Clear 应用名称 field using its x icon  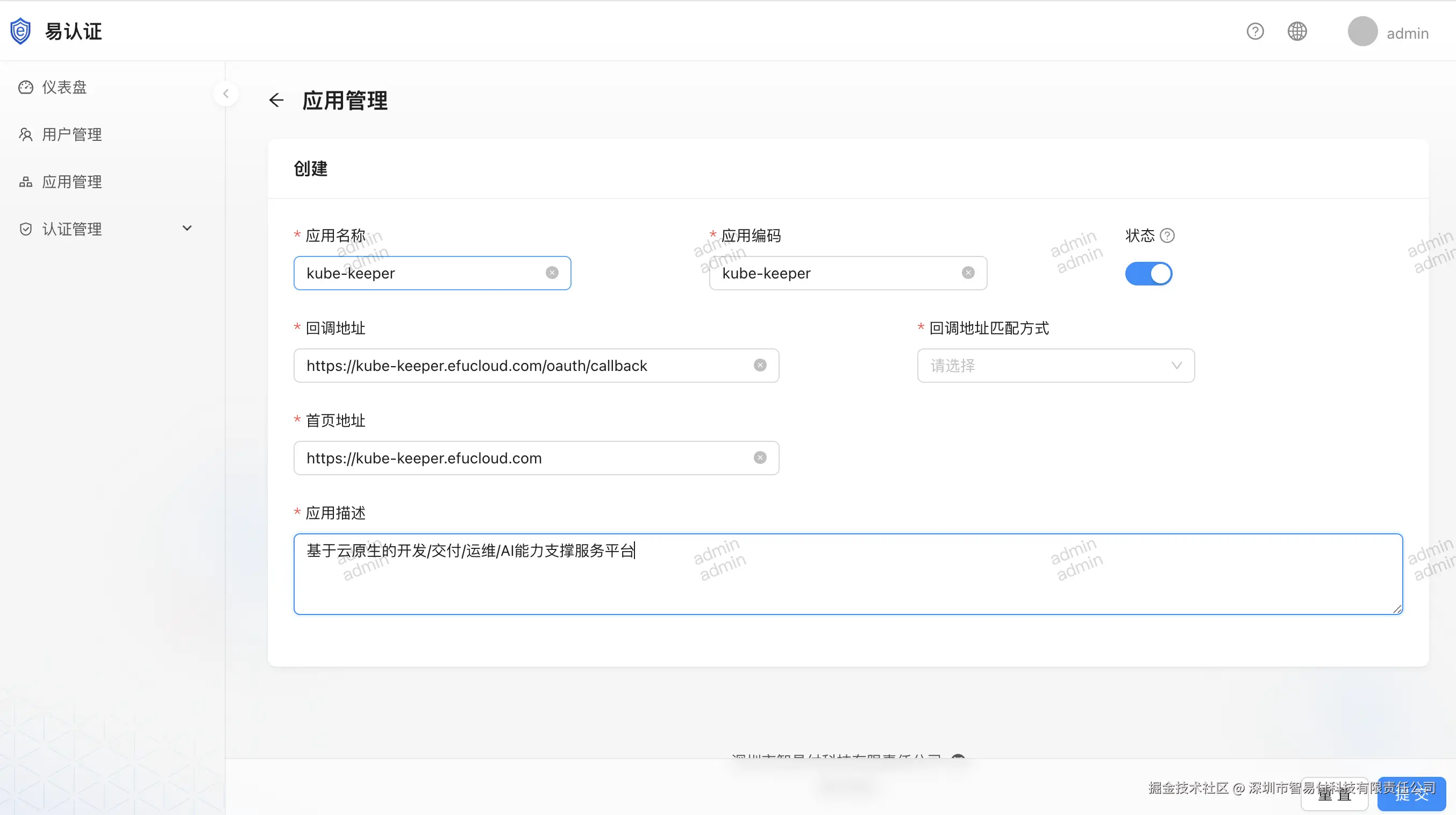point(552,273)
